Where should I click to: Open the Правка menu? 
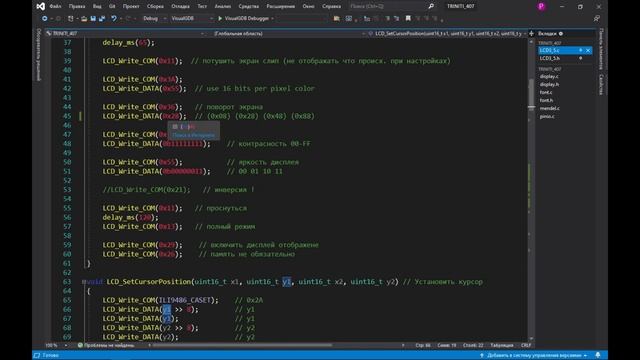coord(77,7)
